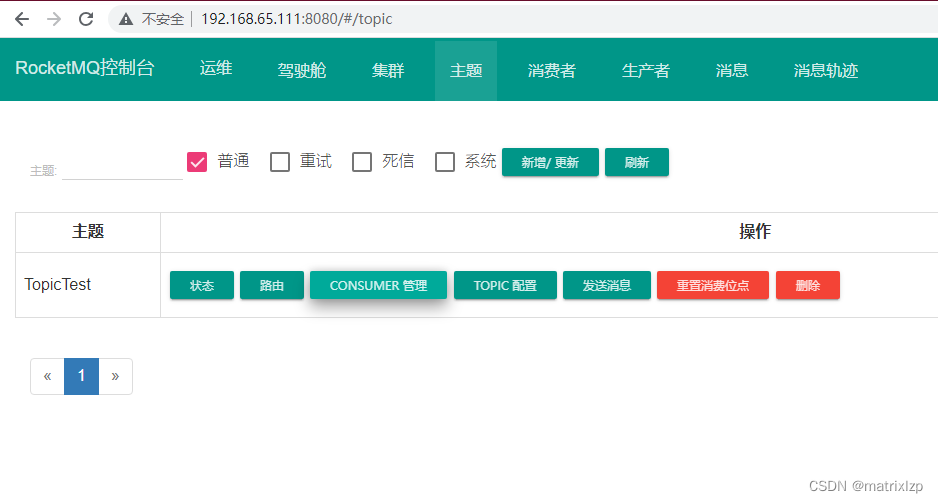This screenshot has width=938, height=503.
Task: Click the red 删除 button
Action: pyautogui.click(x=808, y=285)
